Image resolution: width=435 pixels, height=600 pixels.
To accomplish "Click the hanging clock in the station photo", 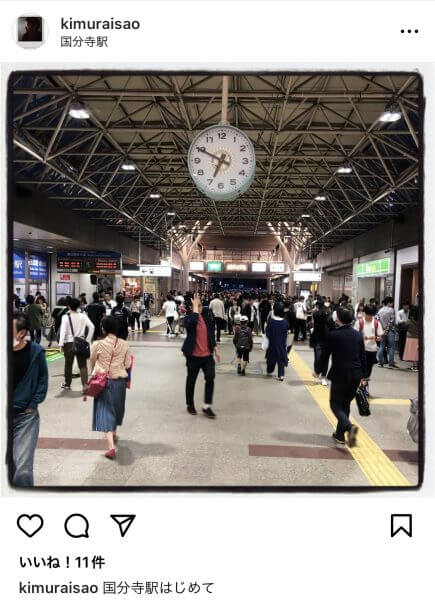I will coord(222,162).
